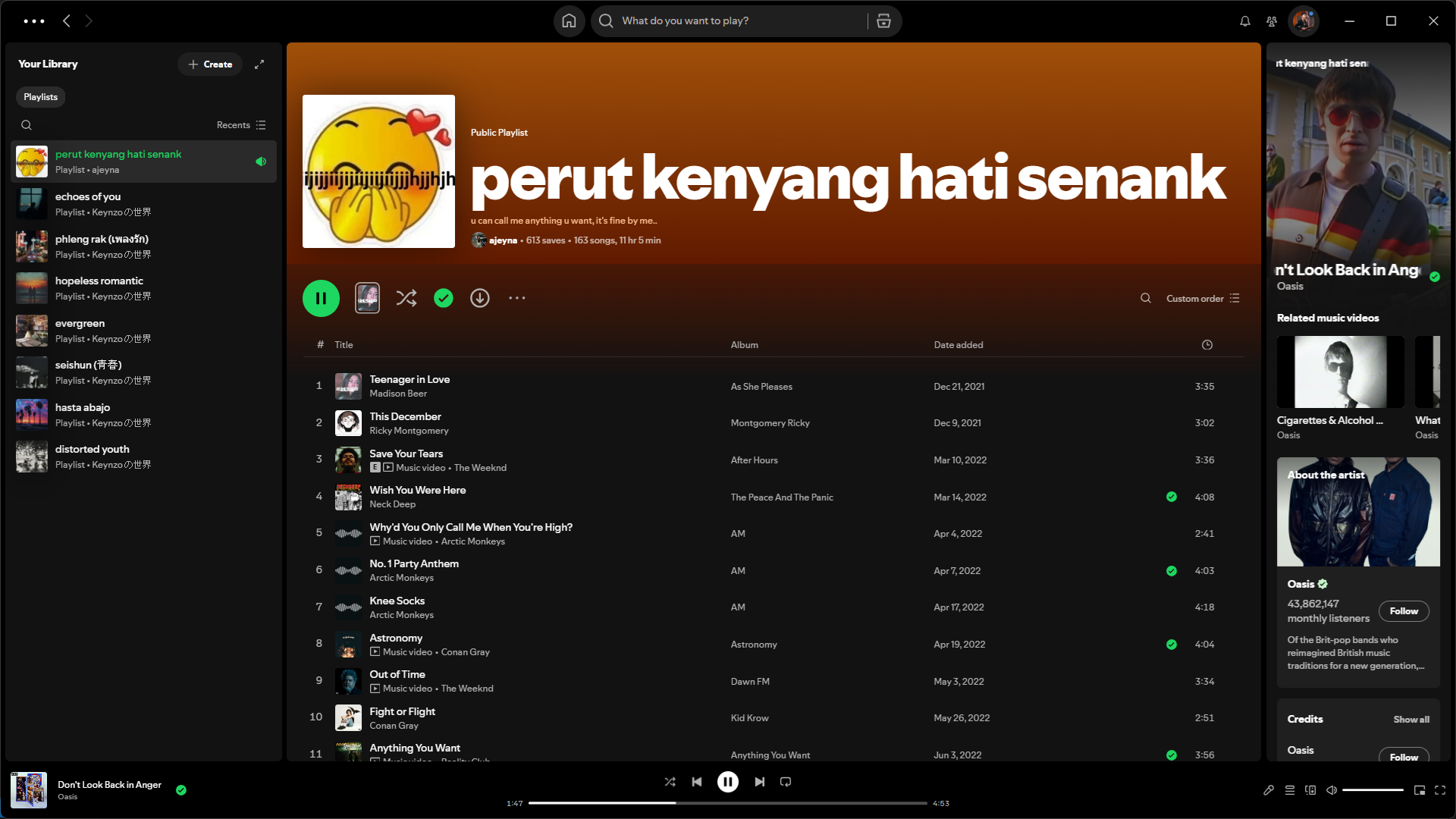Open the hasta abajo playlist
This screenshot has width=1456, height=819.
[x=144, y=415]
